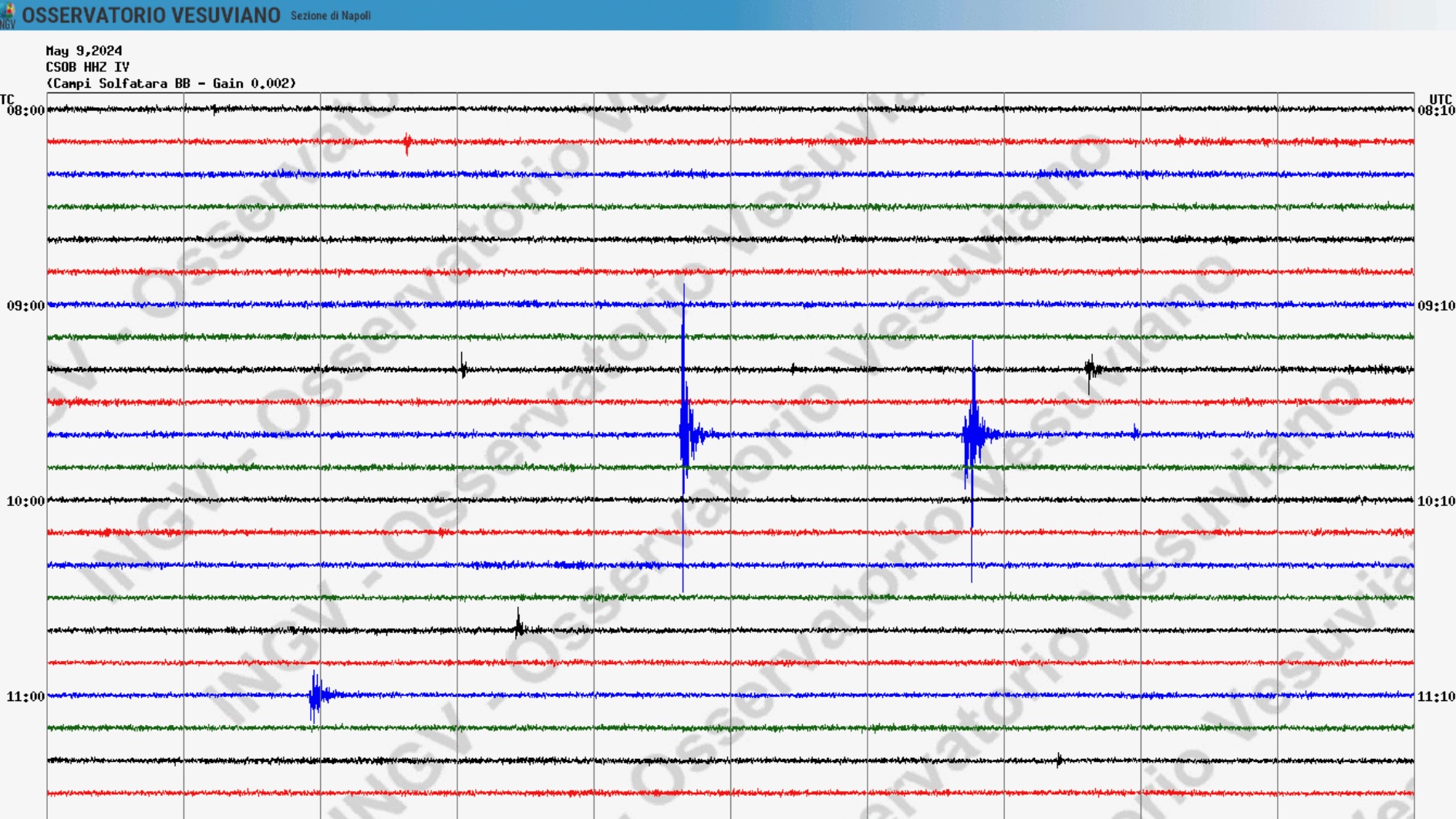
Task: Click the black spike on trace above 11:00
Action: pyautogui.click(x=519, y=626)
